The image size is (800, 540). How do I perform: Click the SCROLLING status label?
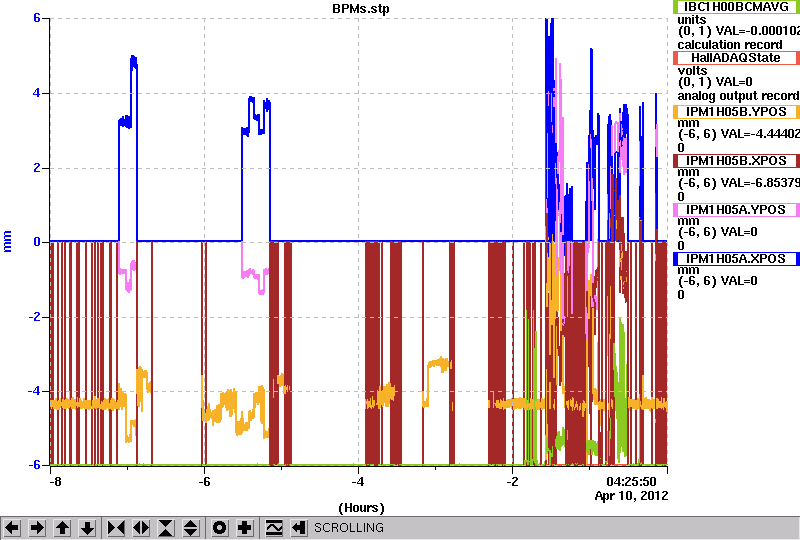pos(348,528)
